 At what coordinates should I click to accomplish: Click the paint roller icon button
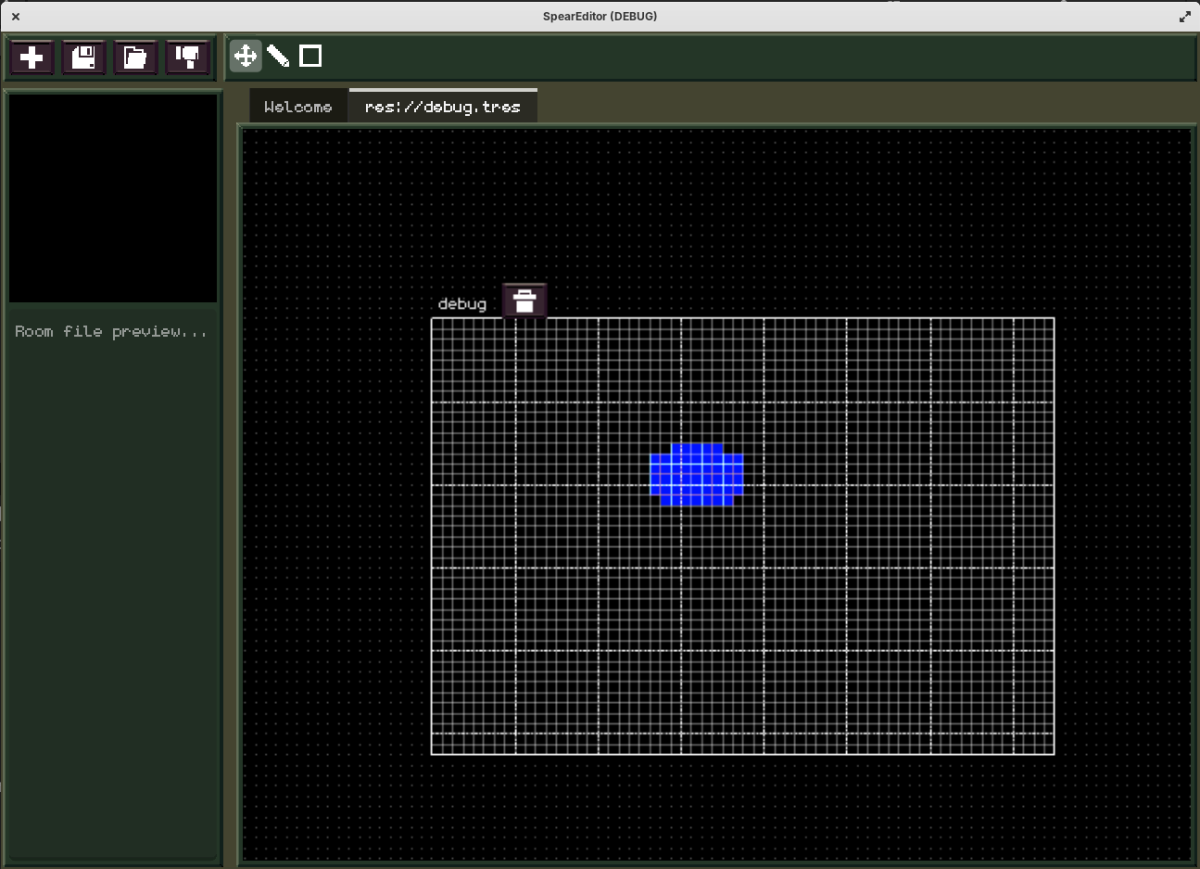(188, 57)
